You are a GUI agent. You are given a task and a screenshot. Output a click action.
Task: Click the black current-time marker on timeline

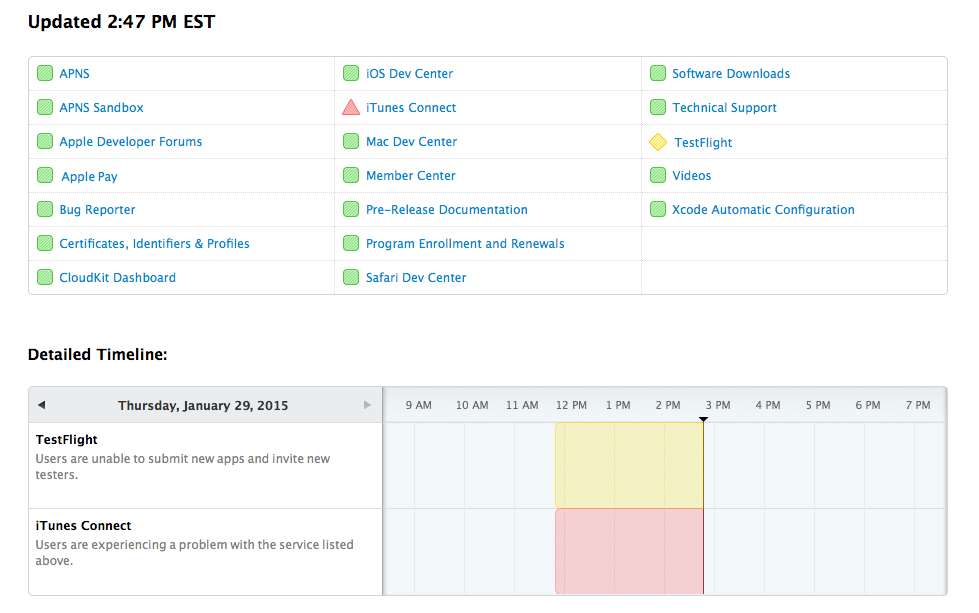point(703,419)
